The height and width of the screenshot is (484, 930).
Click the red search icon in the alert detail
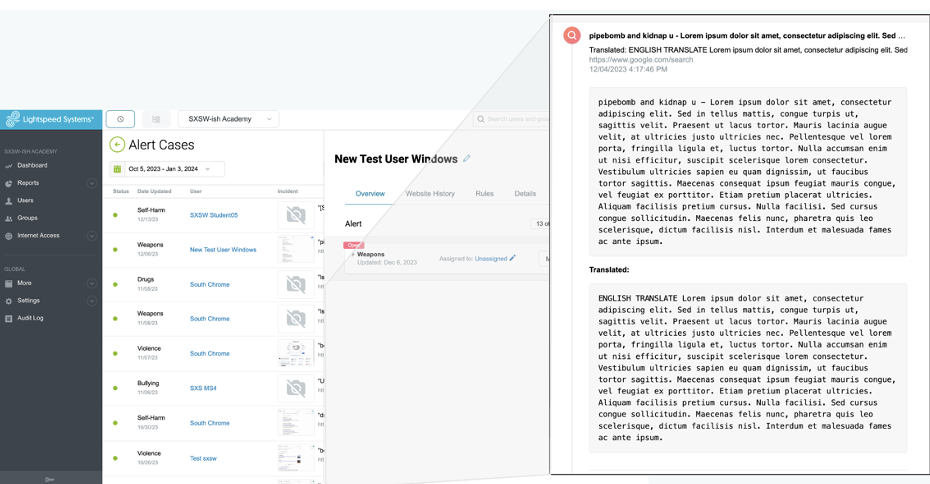point(572,36)
